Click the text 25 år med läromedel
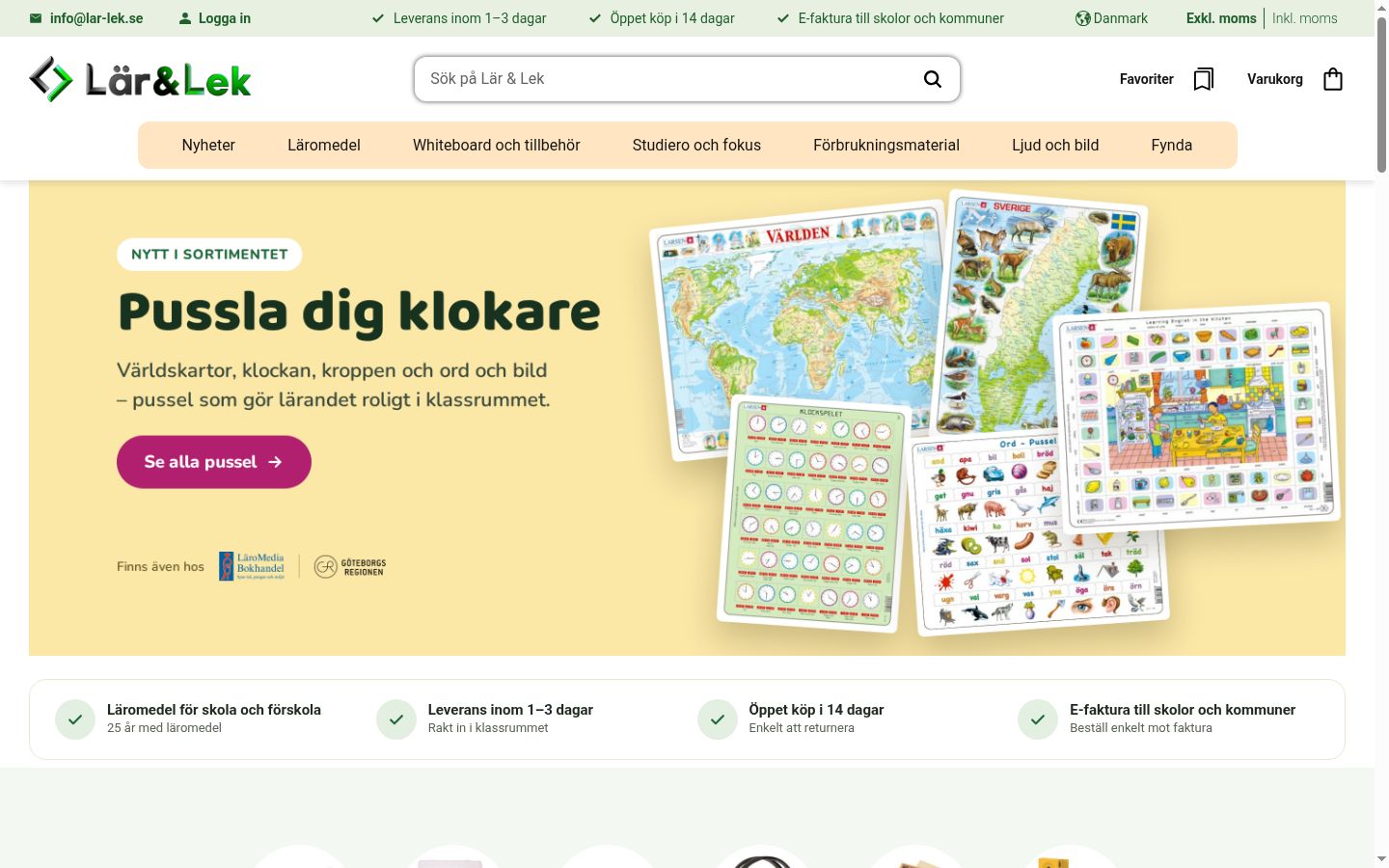The height and width of the screenshot is (868, 1389). 164,728
